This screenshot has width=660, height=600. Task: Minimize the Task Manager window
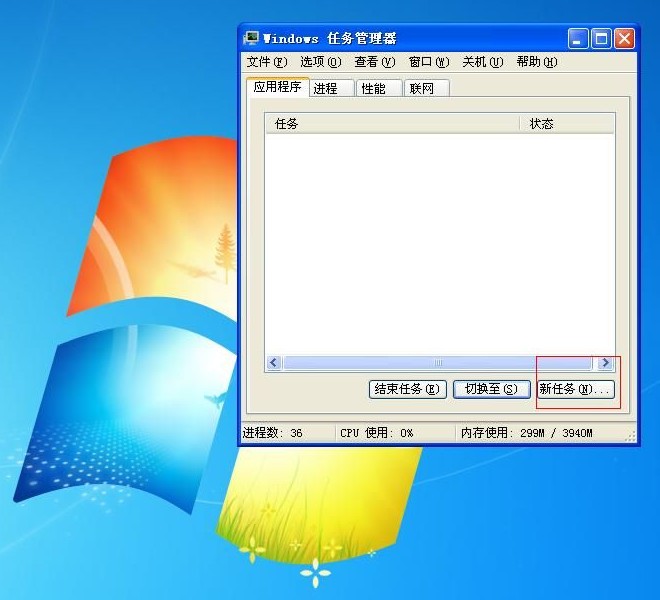pos(579,39)
